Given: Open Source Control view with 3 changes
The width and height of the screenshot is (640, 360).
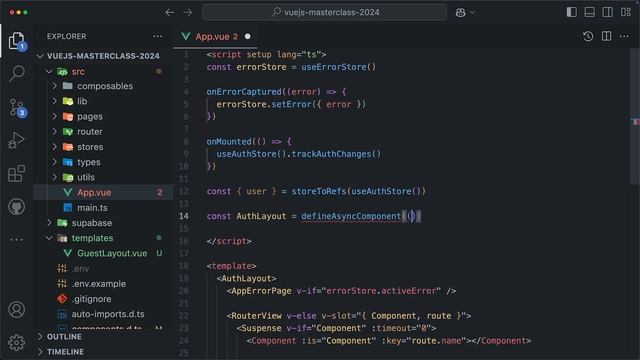Looking at the screenshot, I should 16,108.
